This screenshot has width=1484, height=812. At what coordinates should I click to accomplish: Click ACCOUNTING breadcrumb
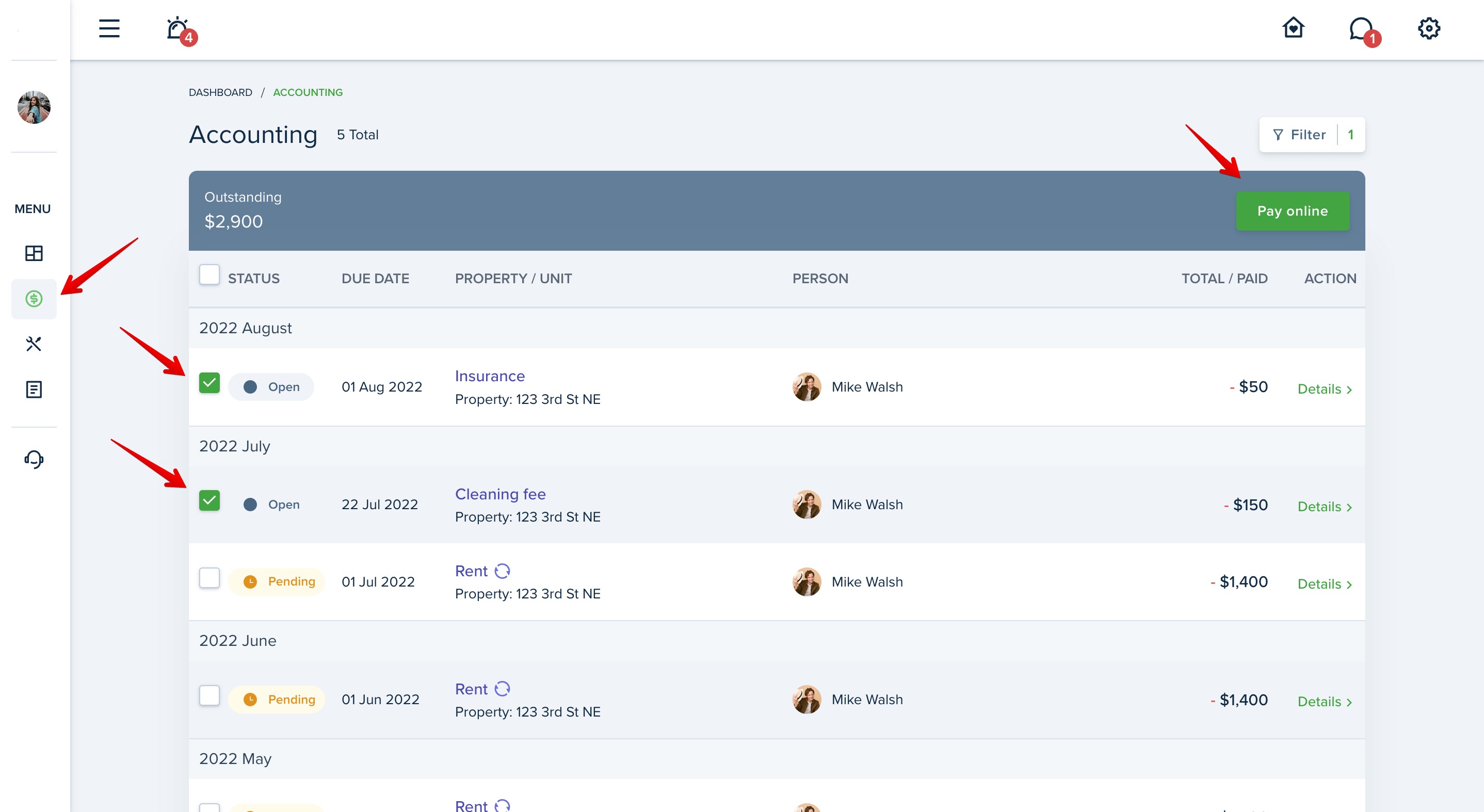tap(308, 92)
